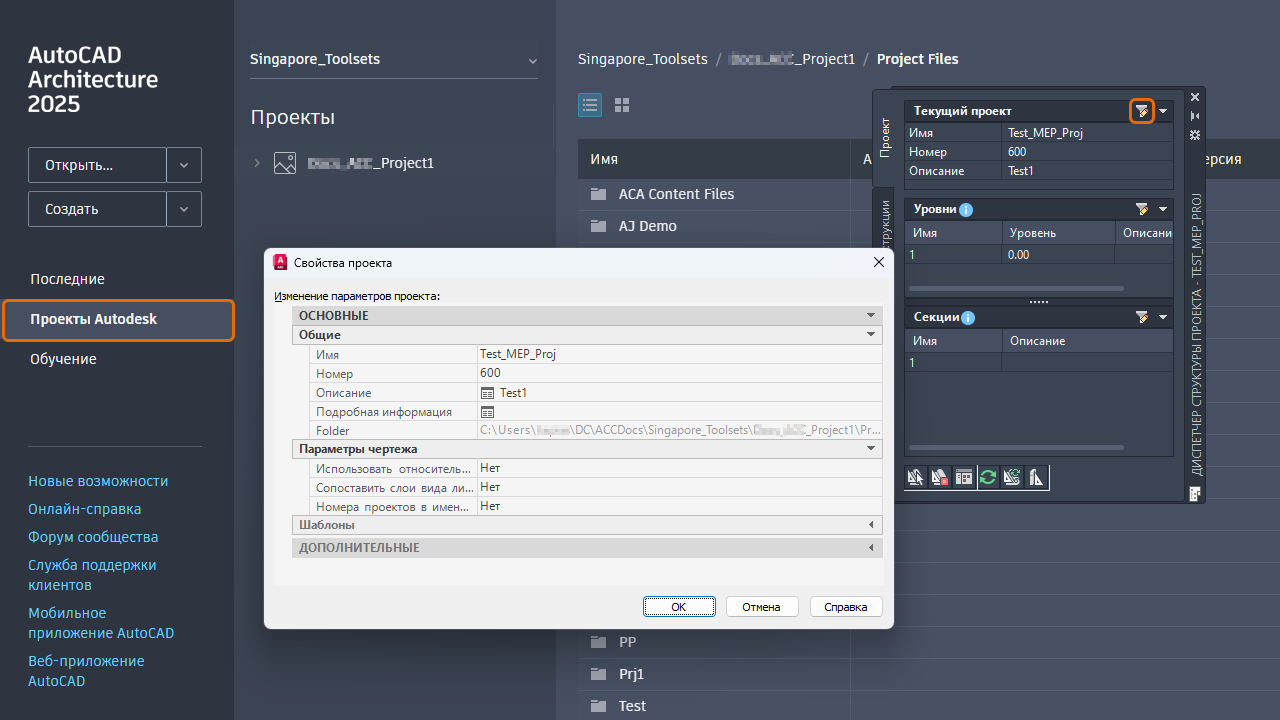The image size is (1280, 720).
Task: Switch to grid view in Project Files
Action: (x=622, y=105)
